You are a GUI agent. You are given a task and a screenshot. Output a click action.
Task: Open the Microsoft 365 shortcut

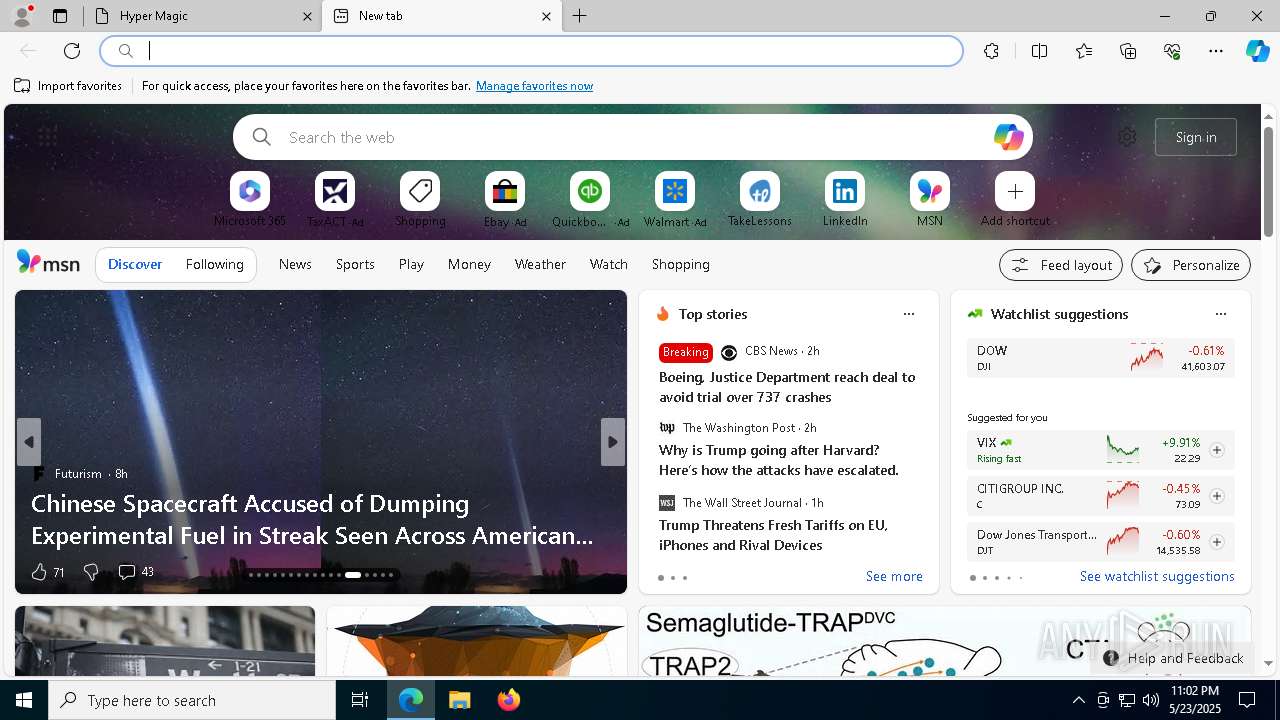(x=250, y=199)
